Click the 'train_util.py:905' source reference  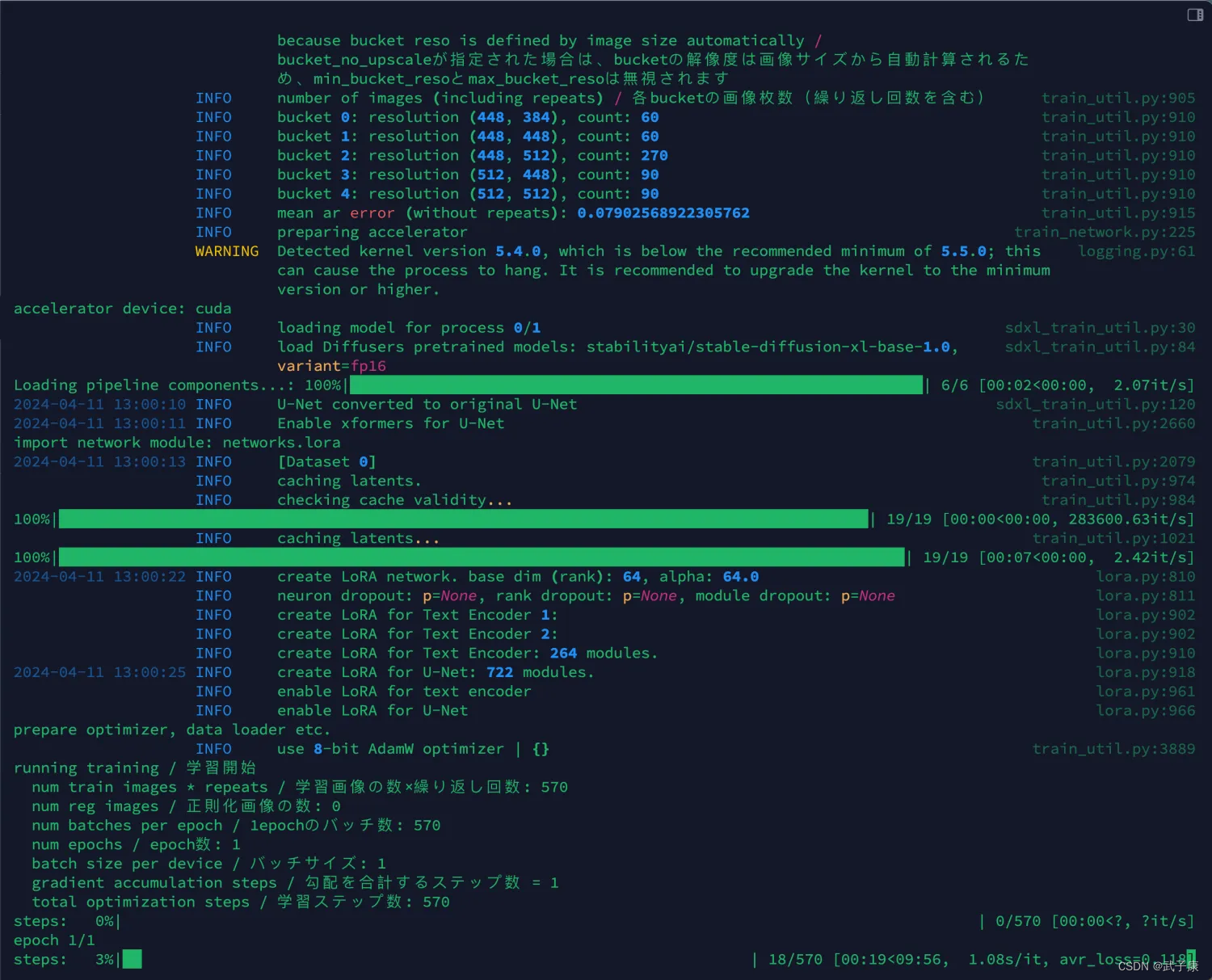[1118, 98]
